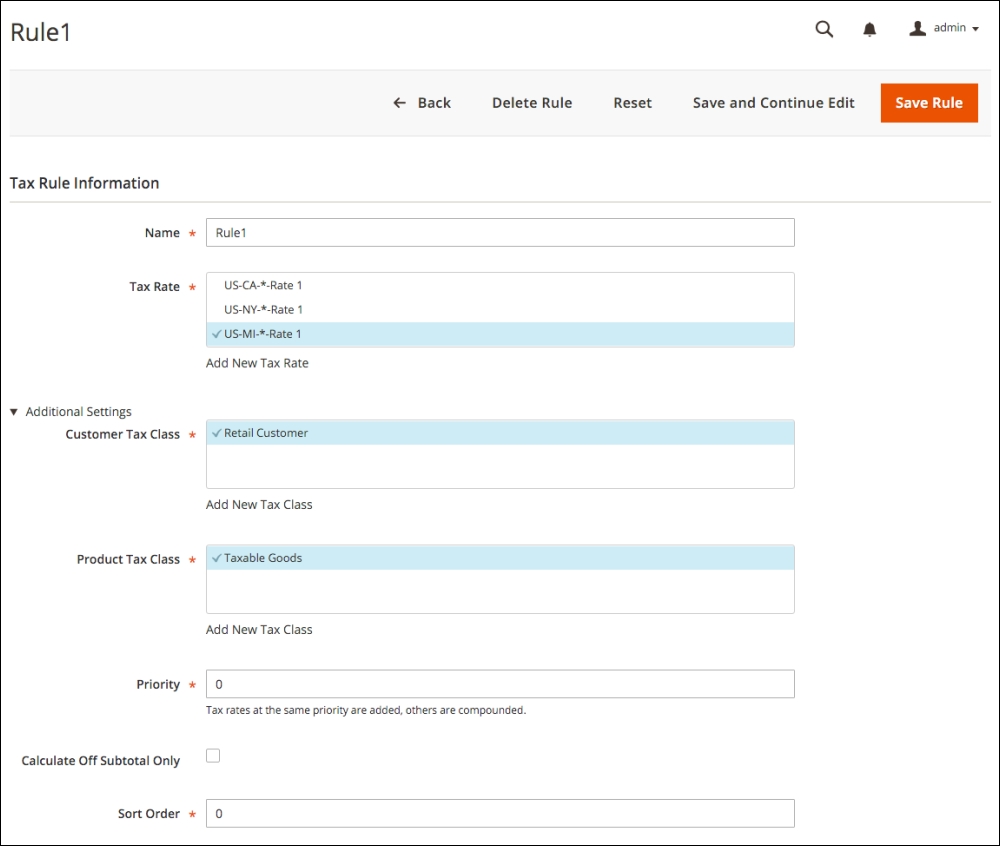This screenshot has width=1000, height=846.
Task: Enable Calculate Off Subtotal Only checkbox
Action: pyautogui.click(x=213, y=756)
